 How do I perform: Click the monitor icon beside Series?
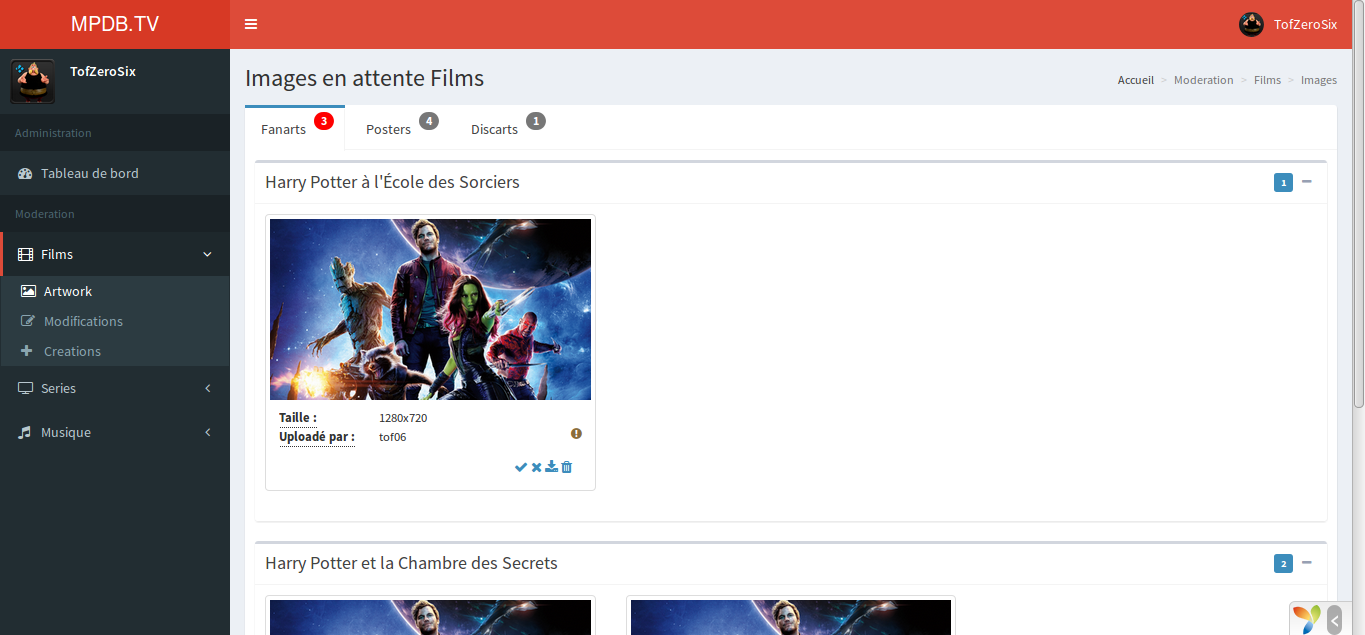pos(26,388)
